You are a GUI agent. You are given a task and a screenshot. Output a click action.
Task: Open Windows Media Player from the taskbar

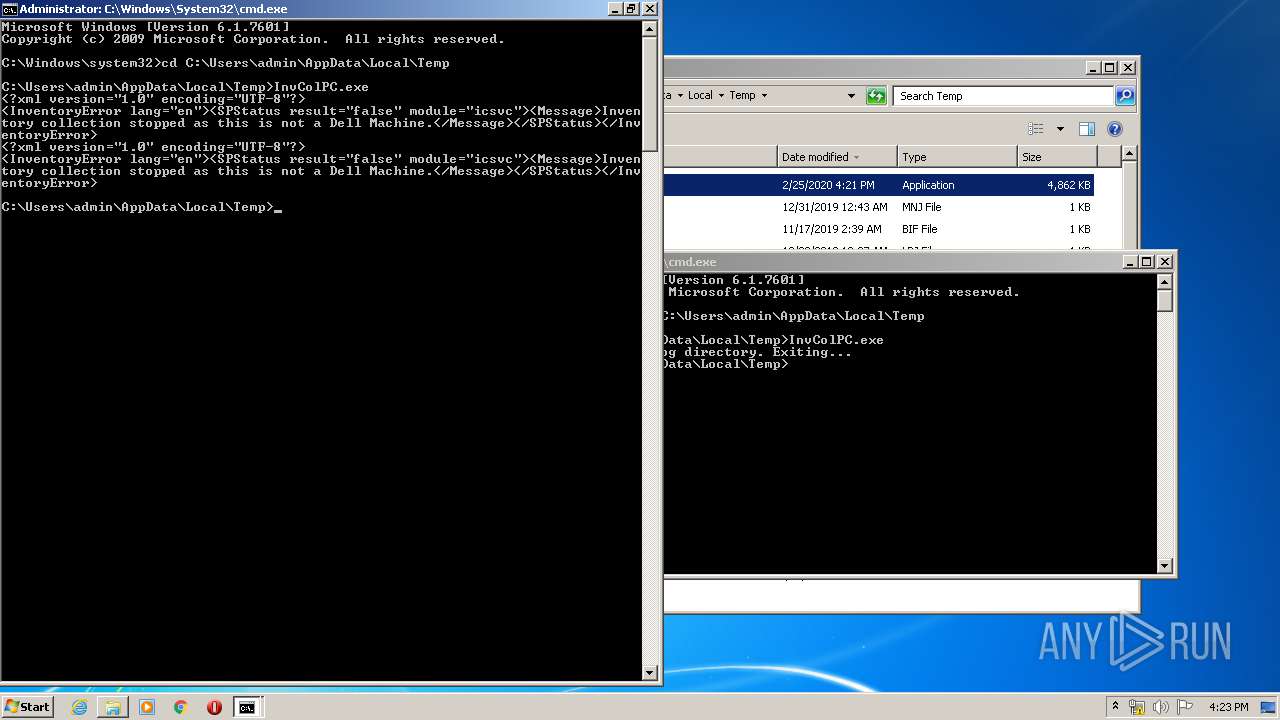pos(147,707)
